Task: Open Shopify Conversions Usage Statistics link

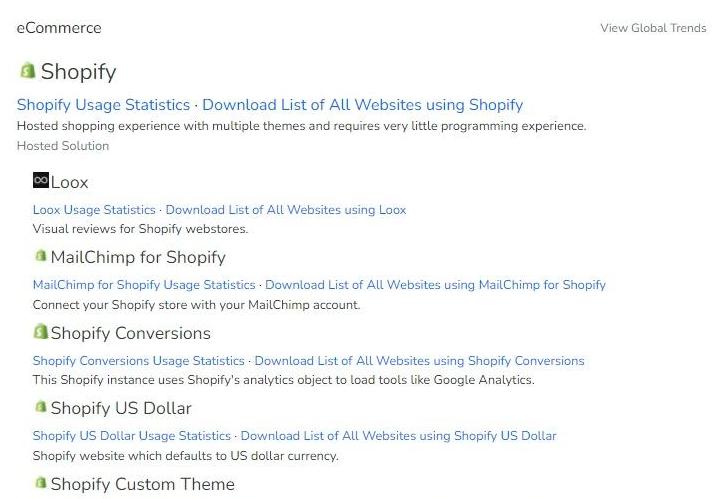Action: tap(138, 361)
